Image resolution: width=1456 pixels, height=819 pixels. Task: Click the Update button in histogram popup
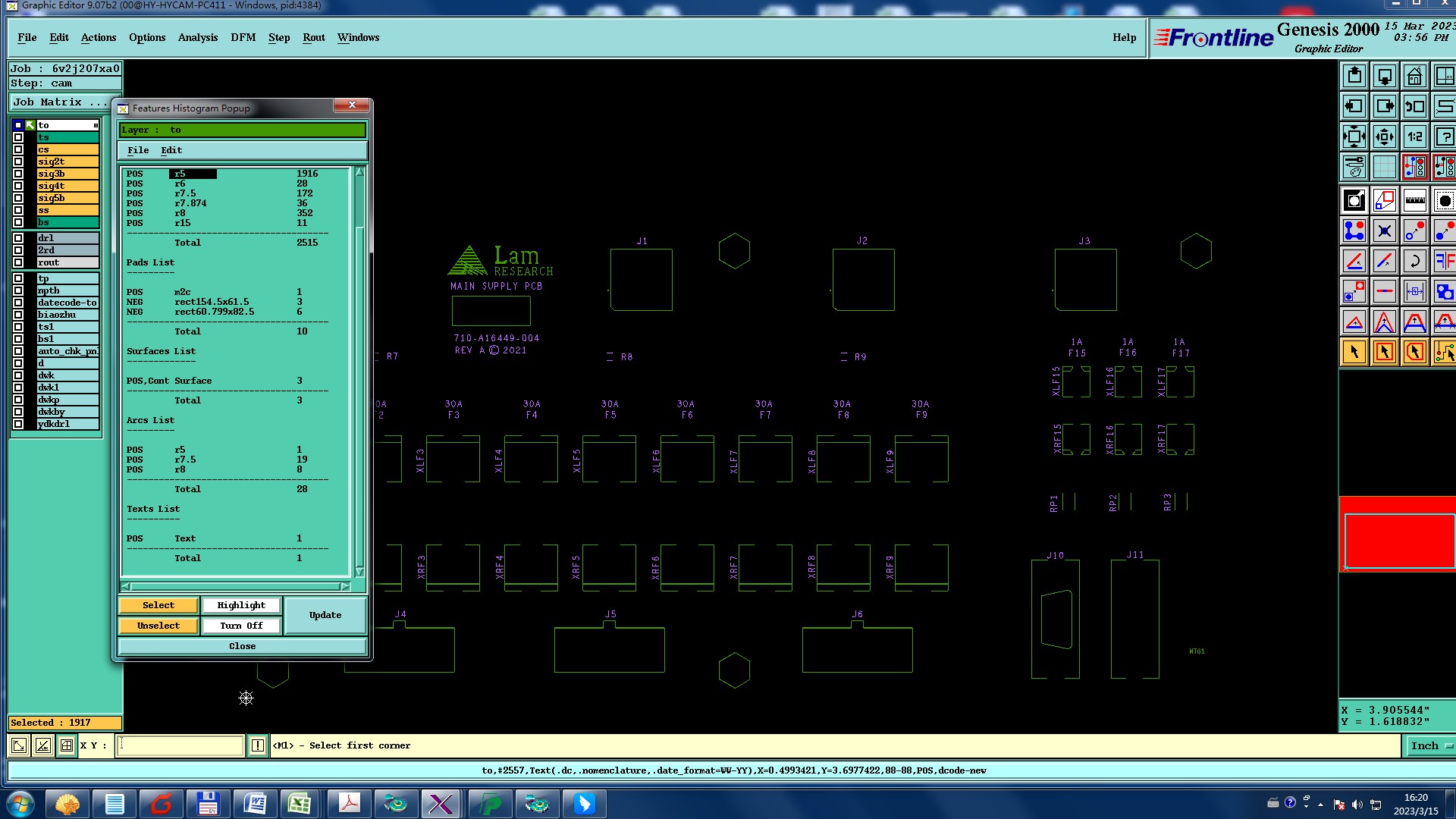(325, 615)
